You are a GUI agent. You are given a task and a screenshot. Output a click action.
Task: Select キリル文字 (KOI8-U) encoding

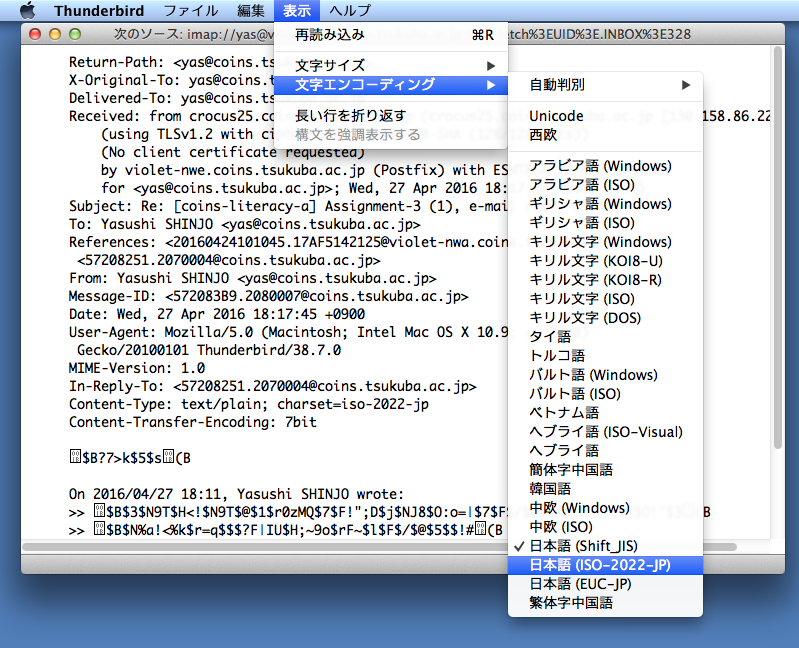(x=605, y=261)
